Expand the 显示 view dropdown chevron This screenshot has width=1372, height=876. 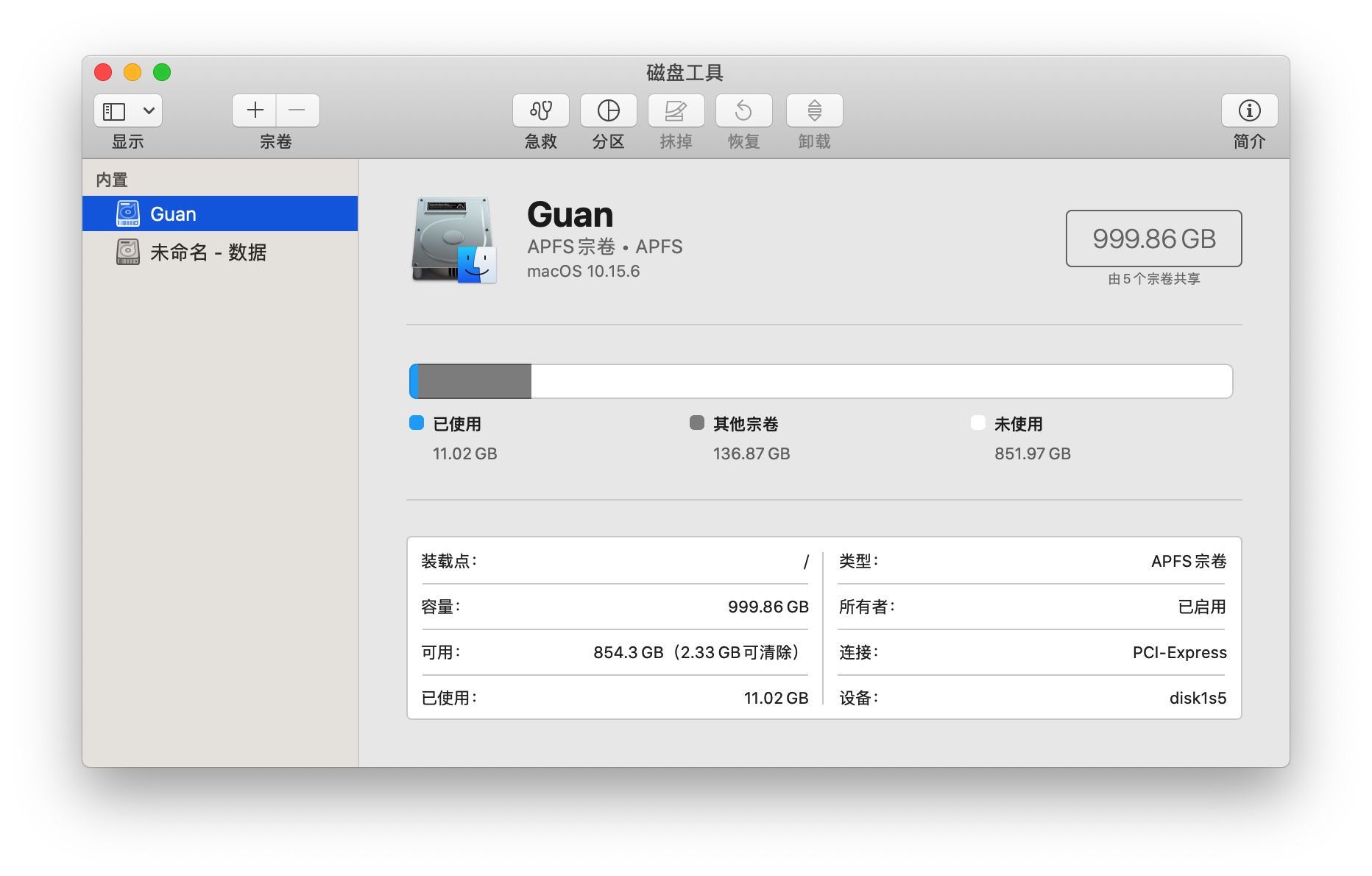point(149,111)
